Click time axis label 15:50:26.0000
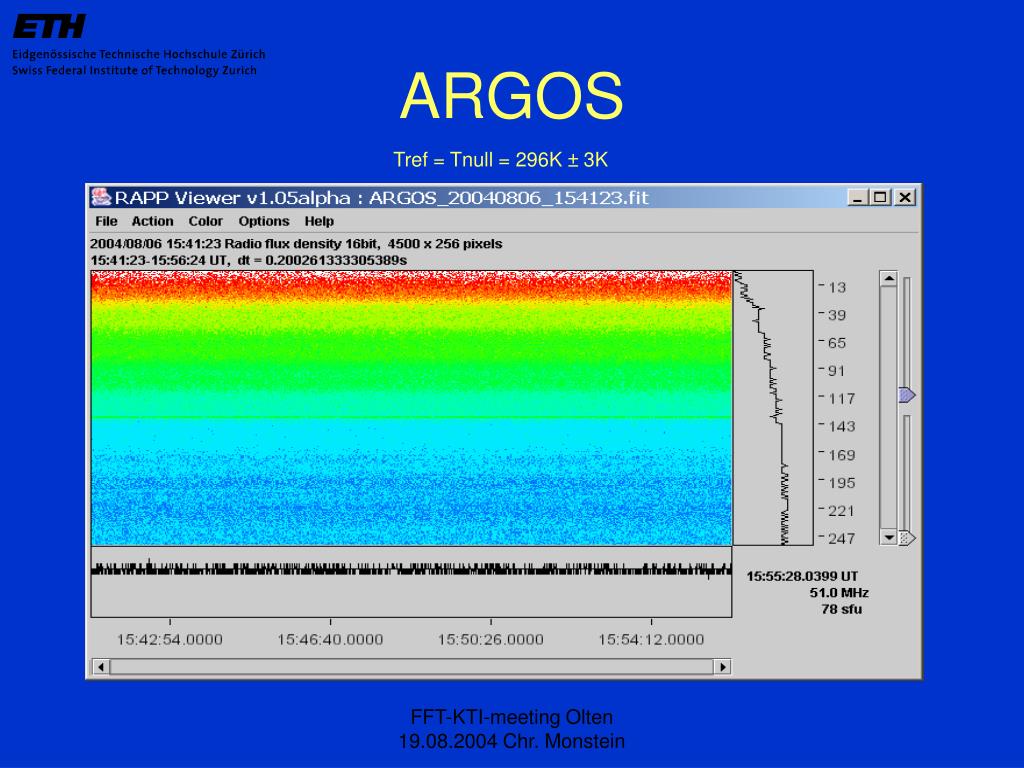The width and height of the screenshot is (1024, 768). tap(490, 640)
